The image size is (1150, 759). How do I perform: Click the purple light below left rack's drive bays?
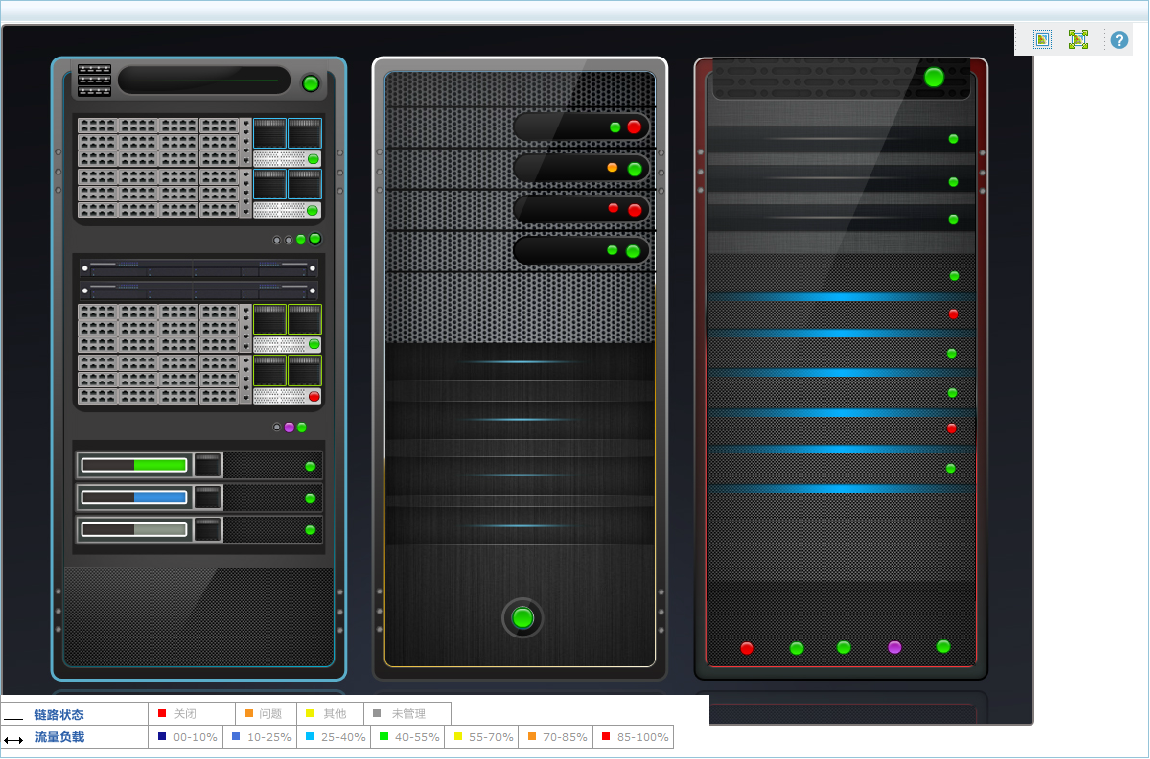[x=289, y=428]
